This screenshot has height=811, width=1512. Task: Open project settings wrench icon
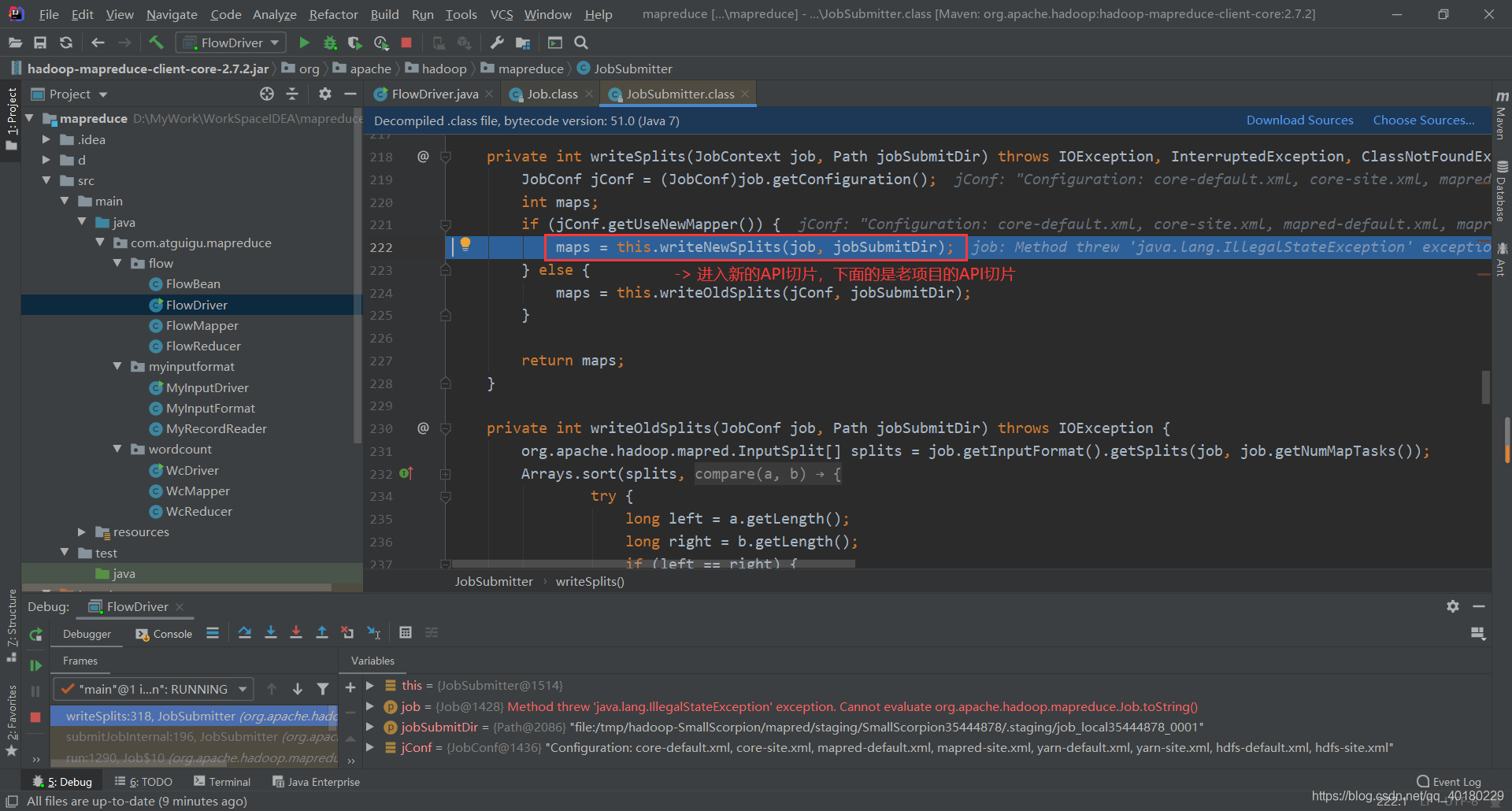coord(497,43)
